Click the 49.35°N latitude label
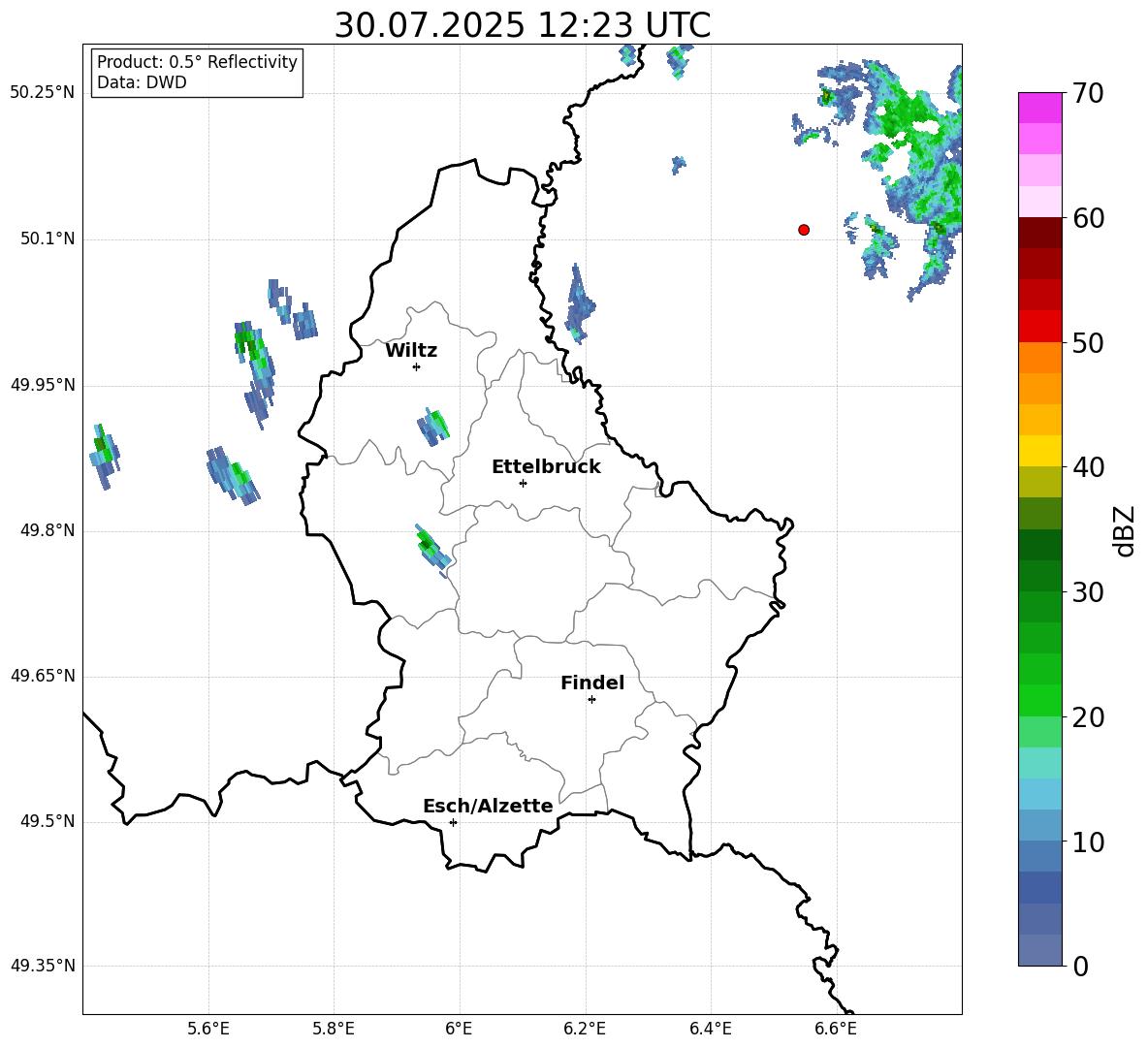The image size is (1148, 1048). click(x=43, y=966)
